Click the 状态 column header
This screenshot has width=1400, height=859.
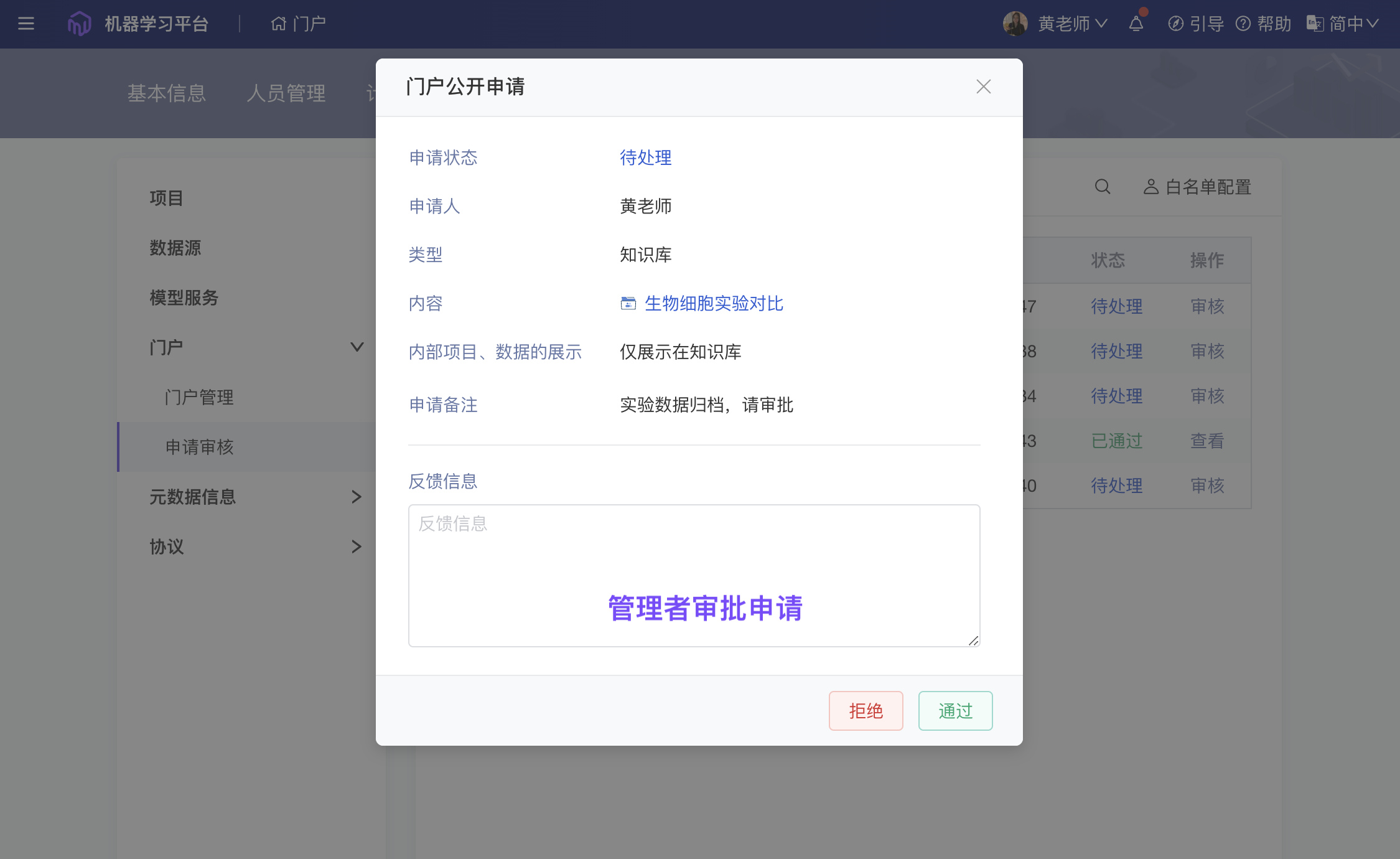click(1108, 260)
